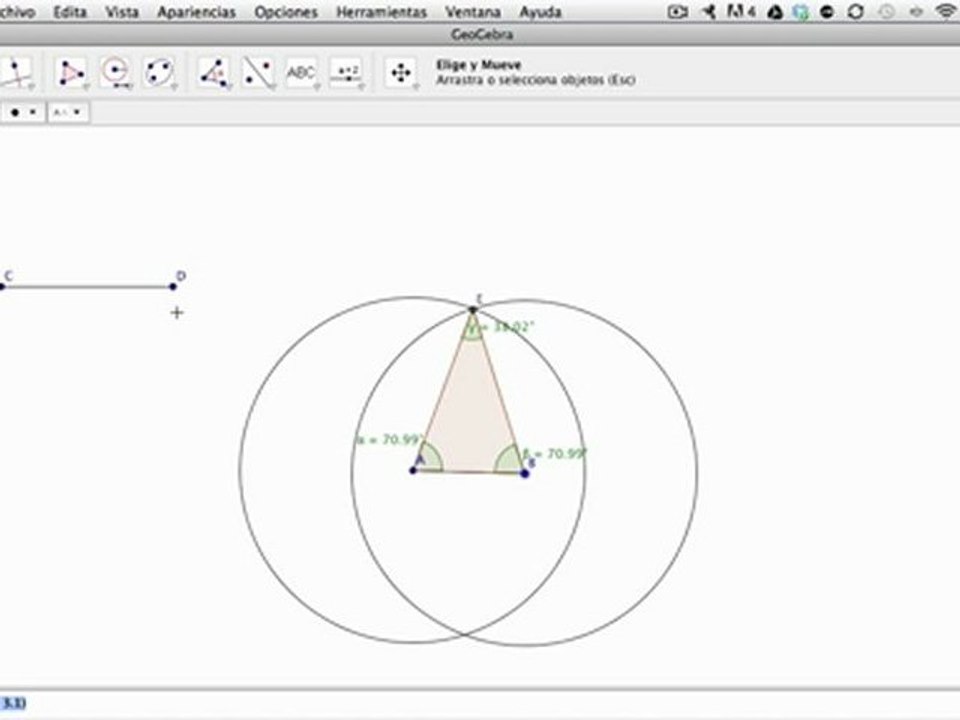Select point B of the triangle
The height and width of the screenshot is (720, 960).
click(x=525, y=473)
